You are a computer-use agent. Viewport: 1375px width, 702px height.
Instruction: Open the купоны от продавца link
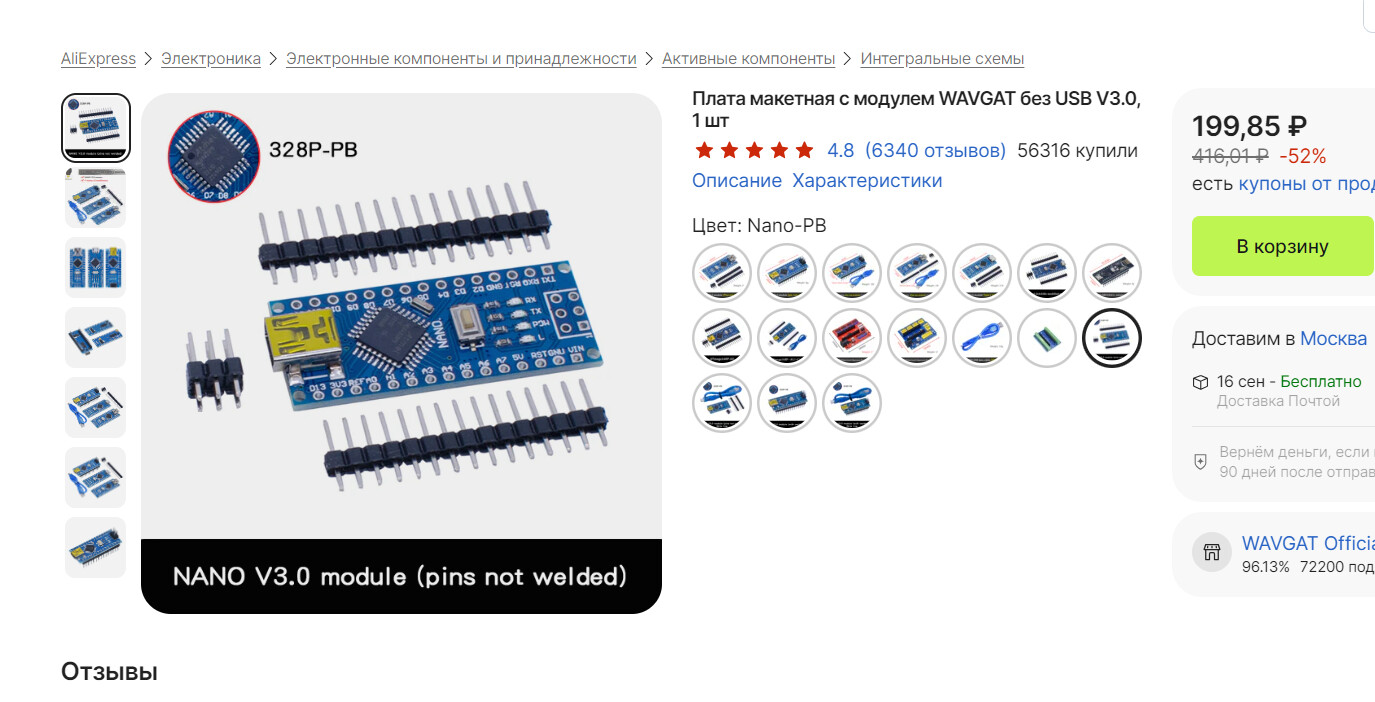[1307, 184]
